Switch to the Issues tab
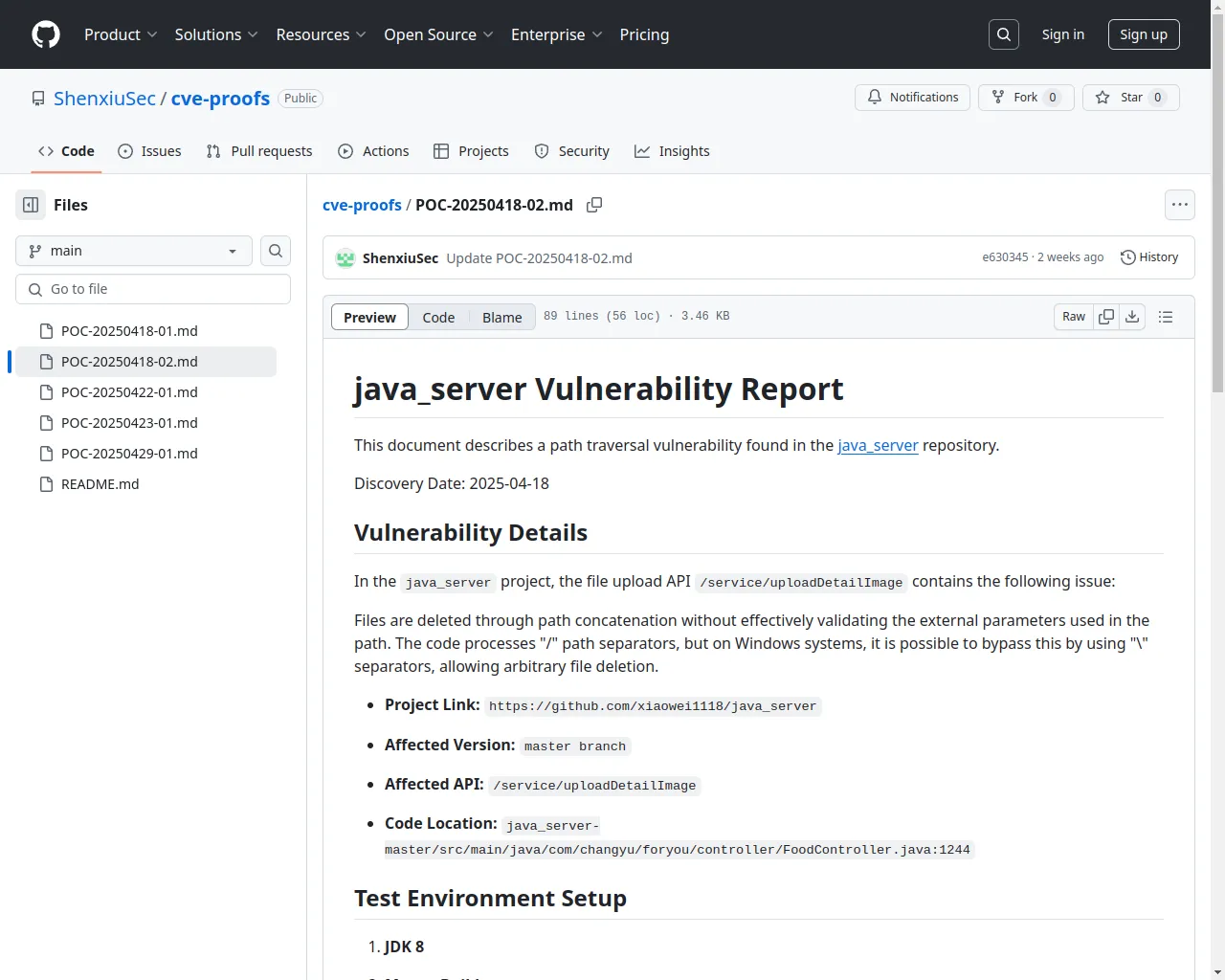Viewport: 1225px width, 980px height. pyautogui.click(x=149, y=151)
